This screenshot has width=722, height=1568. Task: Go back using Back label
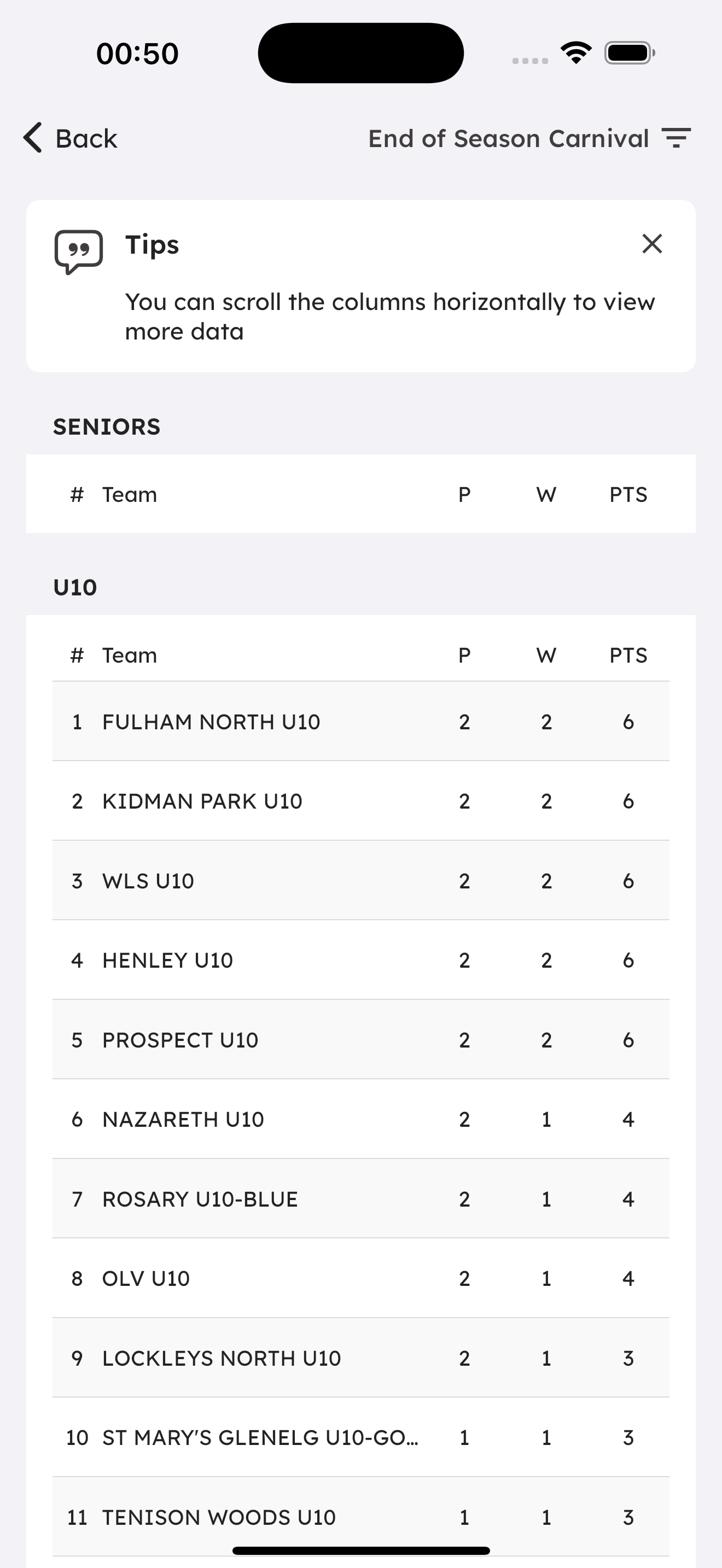(86, 139)
